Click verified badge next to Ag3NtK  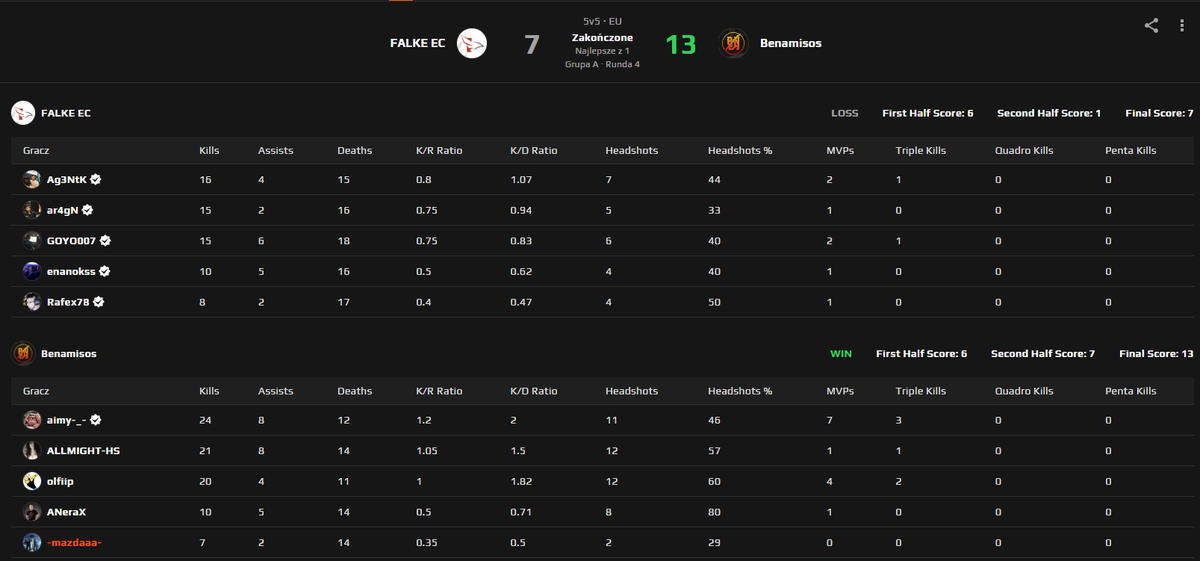click(96, 180)
